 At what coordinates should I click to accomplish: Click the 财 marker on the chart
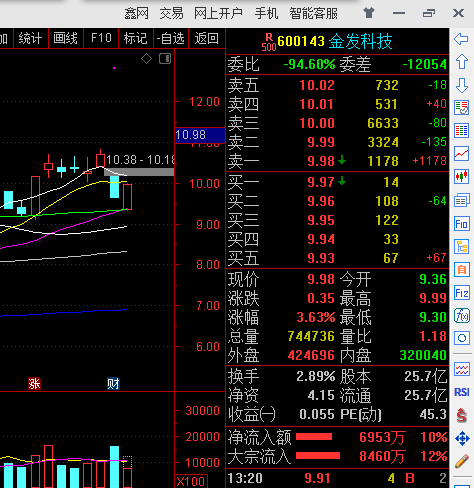[113, 384]
